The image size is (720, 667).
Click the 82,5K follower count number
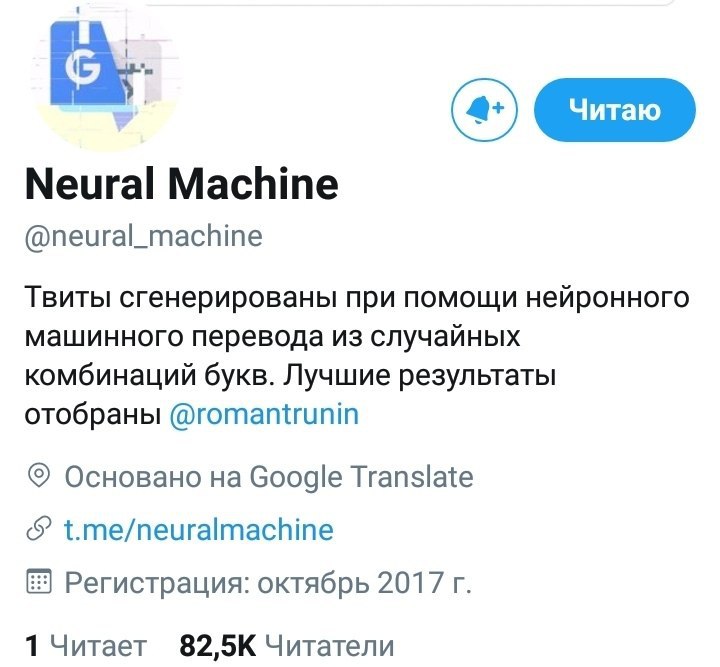(x=217, y=645)
